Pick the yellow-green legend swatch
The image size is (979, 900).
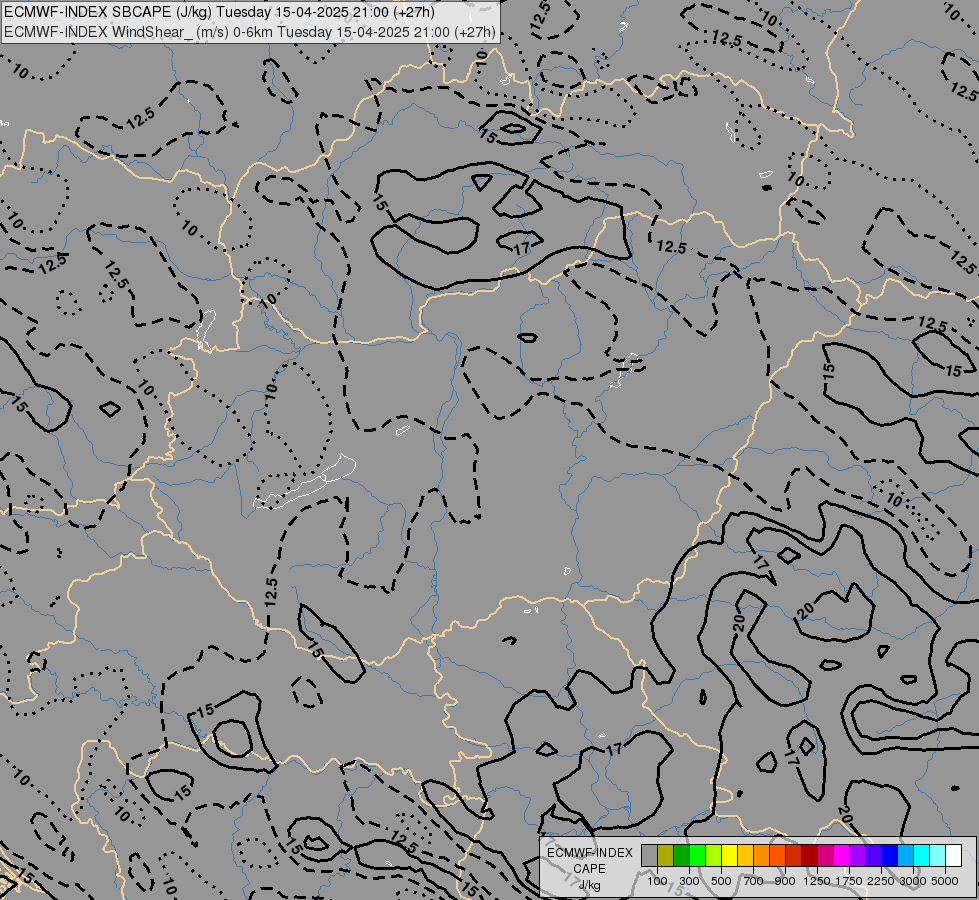(x=714, y=855)
